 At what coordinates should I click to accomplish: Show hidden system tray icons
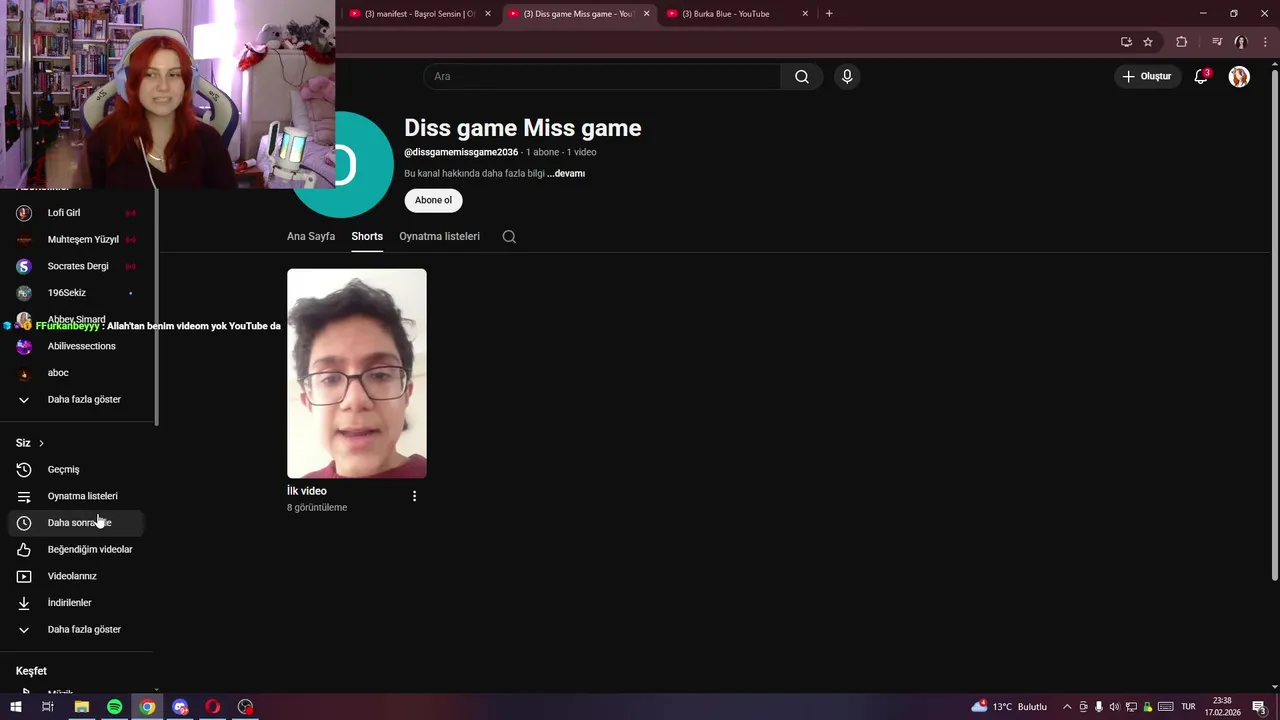point(1066,707)
